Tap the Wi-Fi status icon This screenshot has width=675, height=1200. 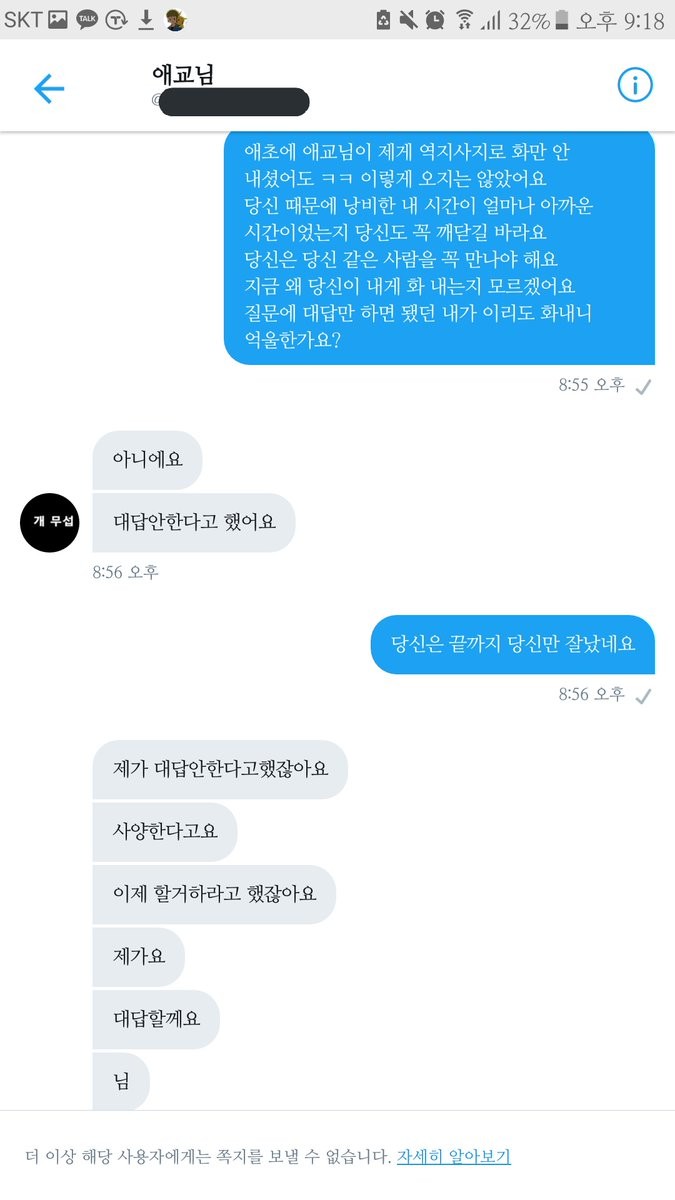pos(464,20)
